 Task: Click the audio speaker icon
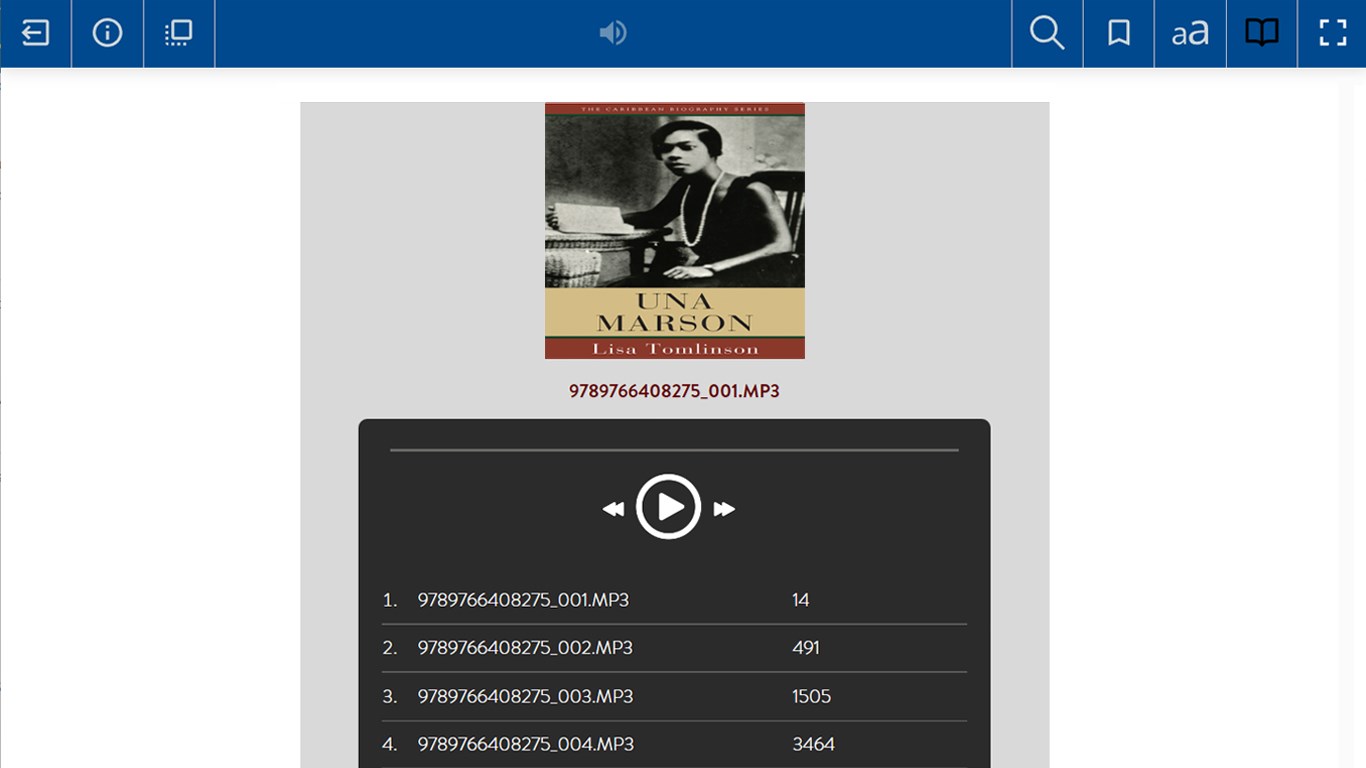[613, 33]
